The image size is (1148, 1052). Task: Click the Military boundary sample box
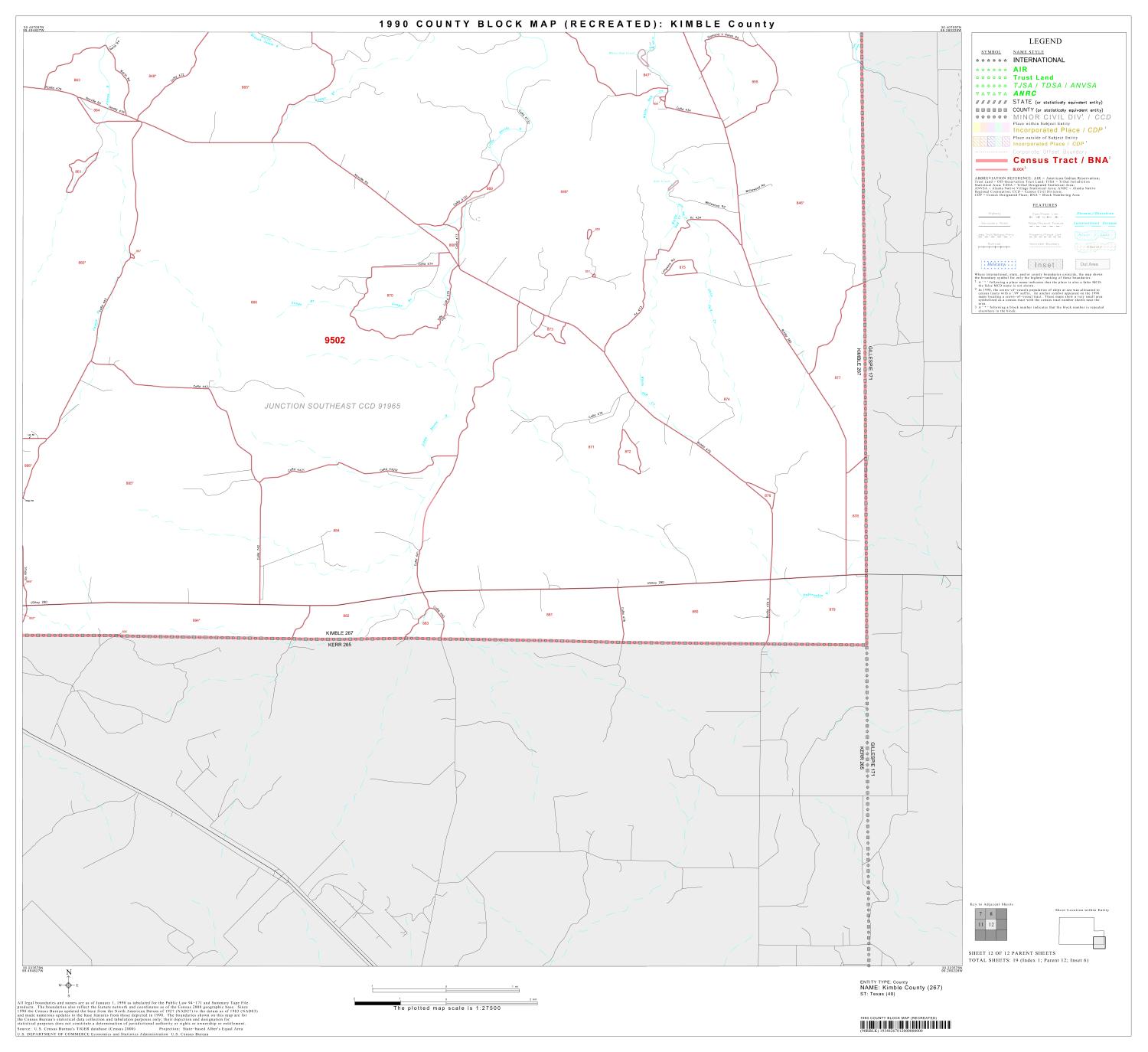tap(997, 263)
